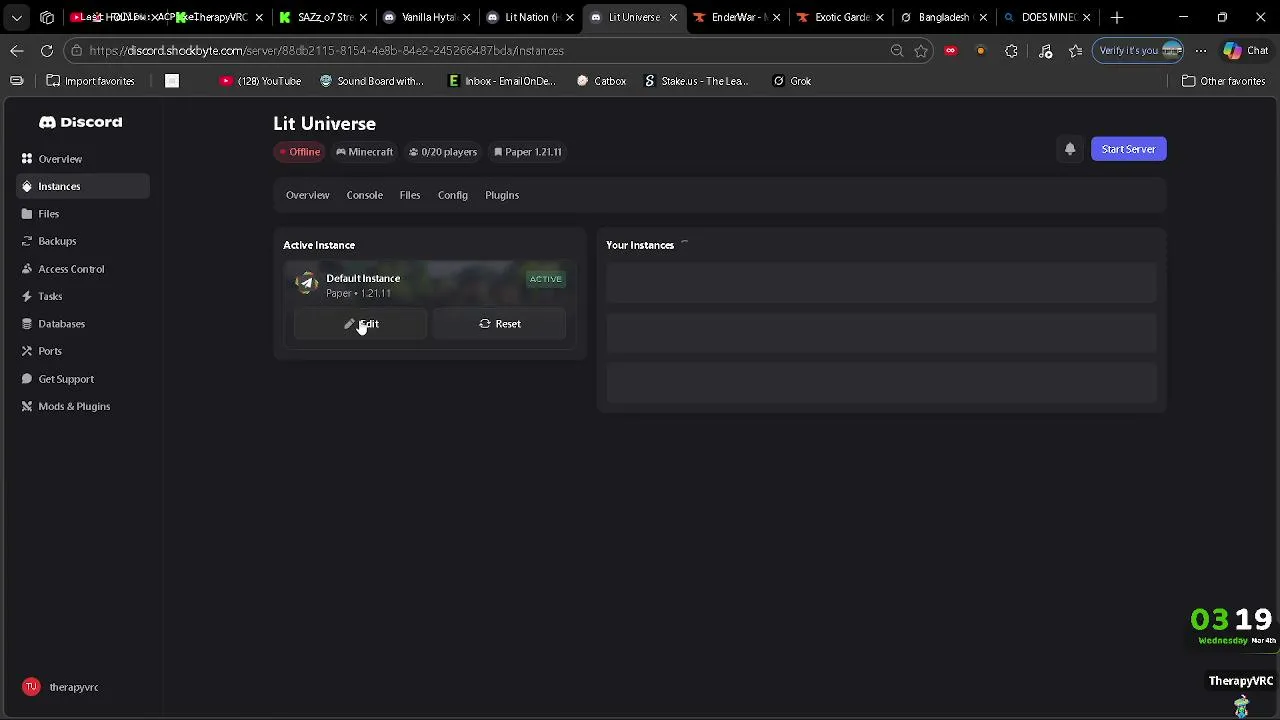The width and height of the screenshot is (1280, 720).
Task: Click Verify it's you profile button
Action: [1139, 50]
